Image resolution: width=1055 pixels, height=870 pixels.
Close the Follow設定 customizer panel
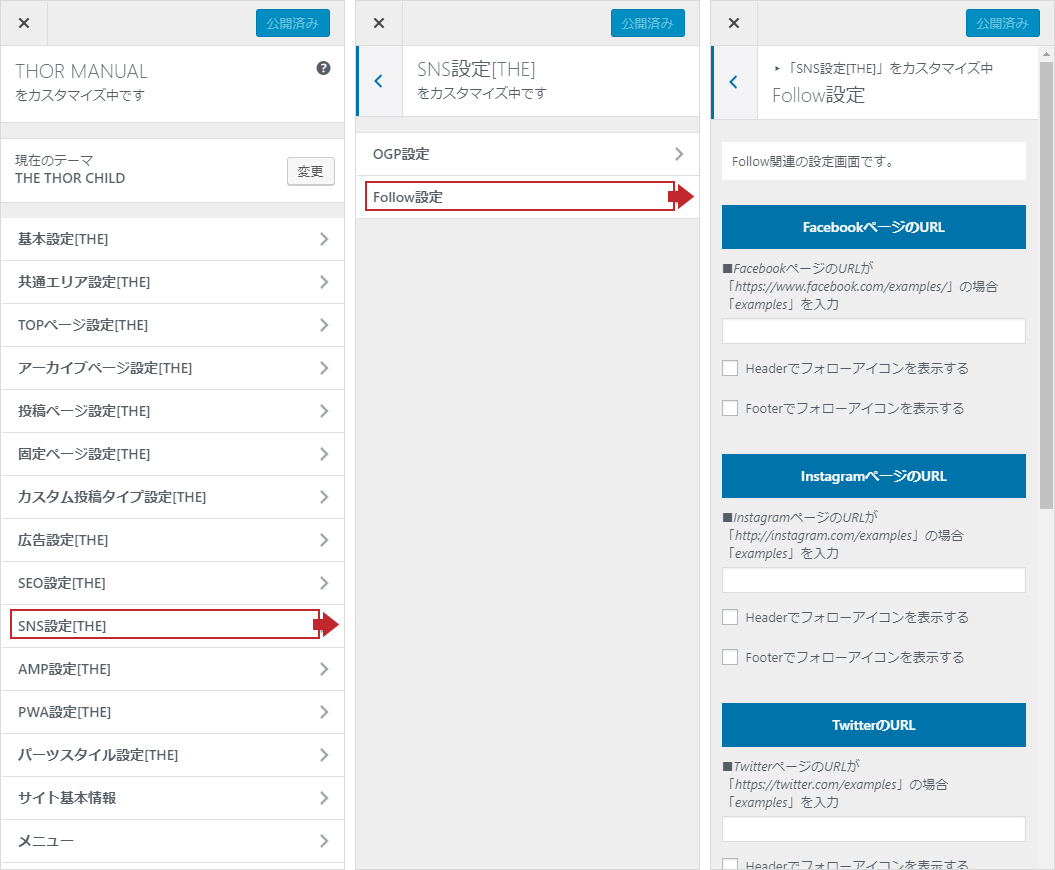734,23
